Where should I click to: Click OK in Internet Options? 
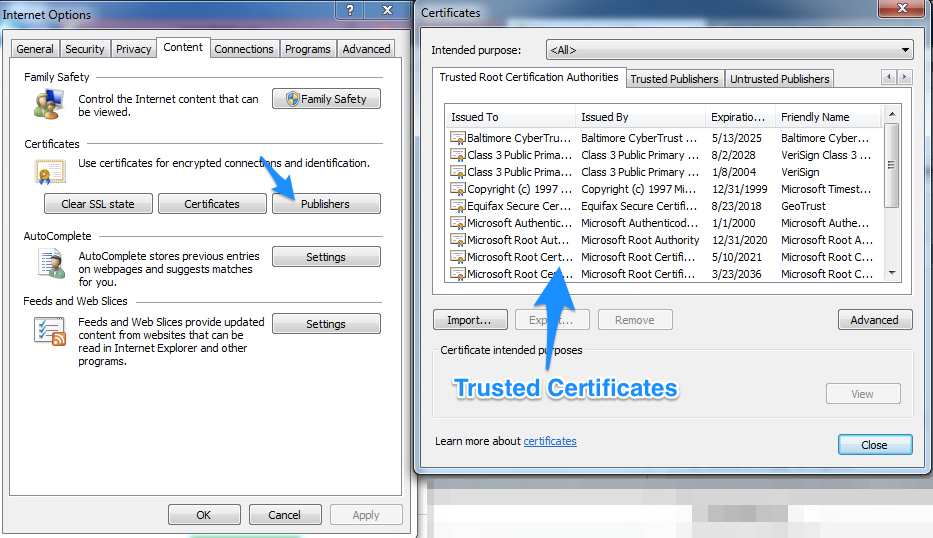204,515
